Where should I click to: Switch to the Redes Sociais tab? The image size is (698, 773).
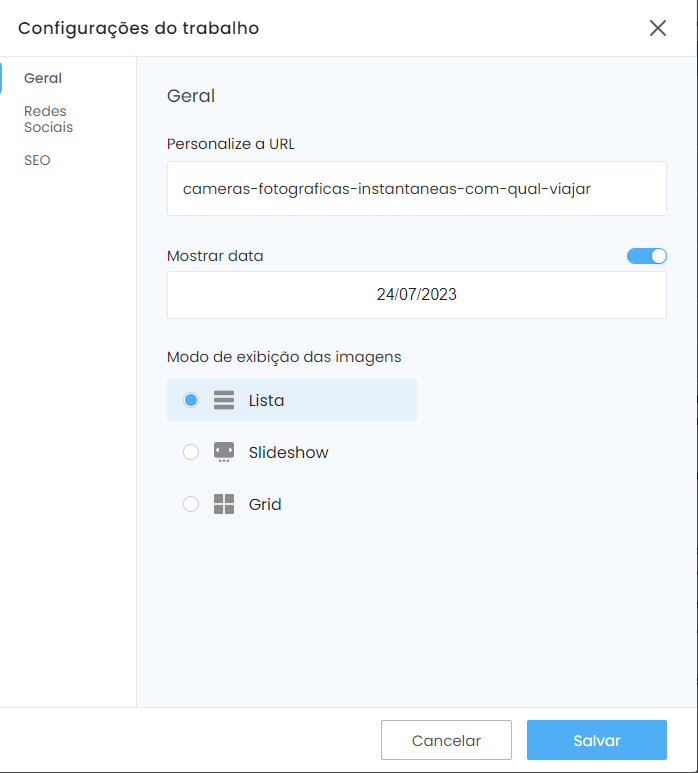(48, 119)
